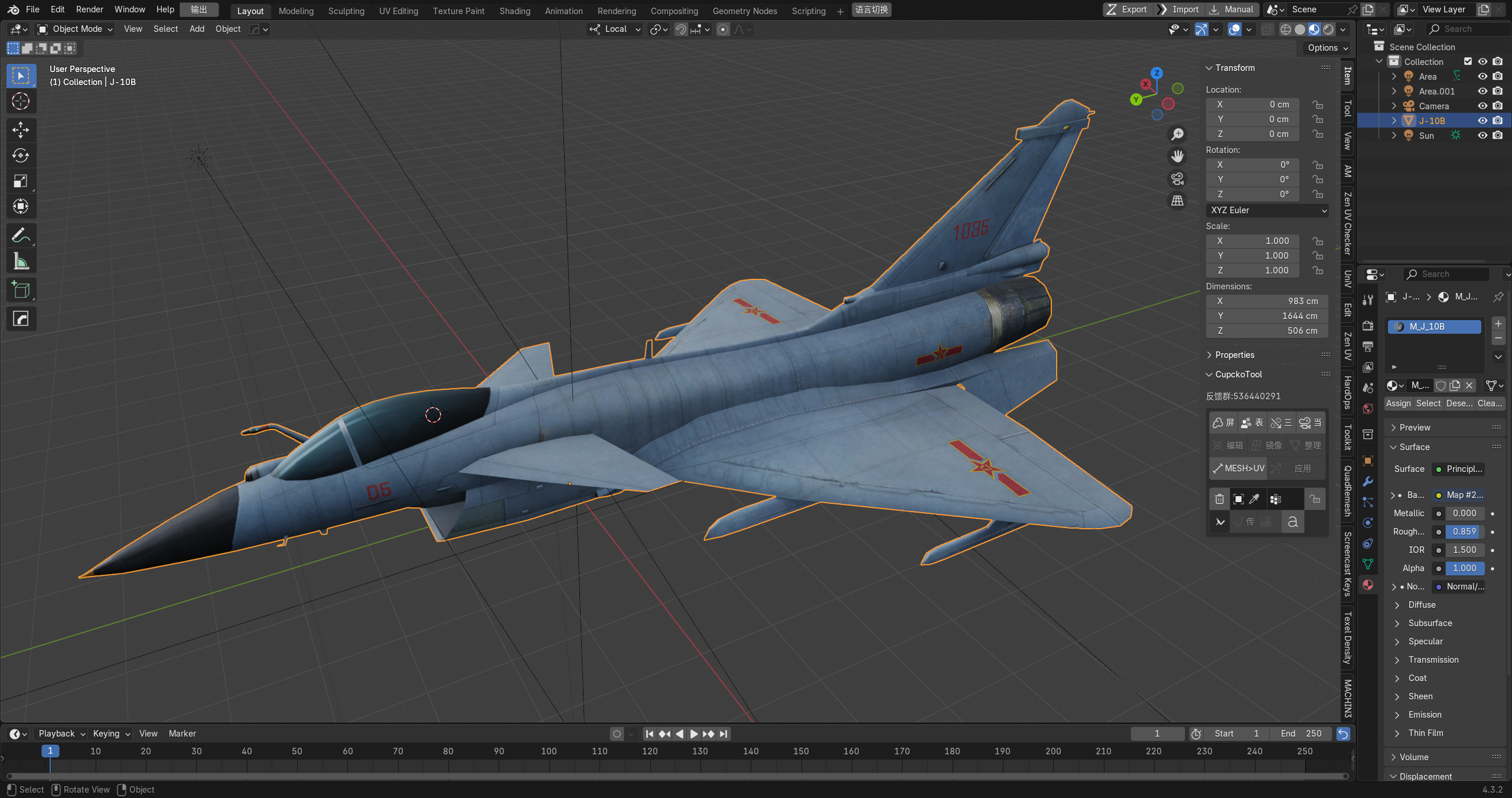Click the trash icon in CupckoTool
1512x798 pixels.
(1220, 499)
